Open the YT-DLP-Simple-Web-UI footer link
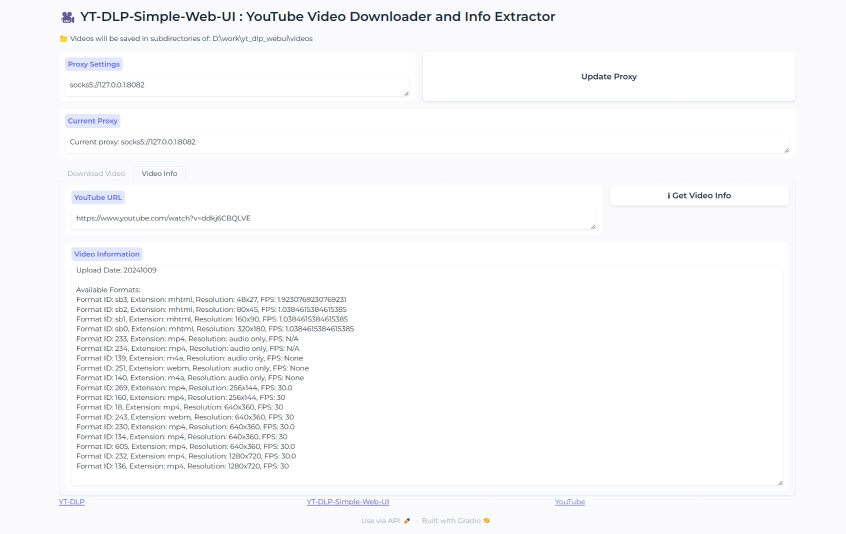846x534 pixels. [x=347, y=502]
